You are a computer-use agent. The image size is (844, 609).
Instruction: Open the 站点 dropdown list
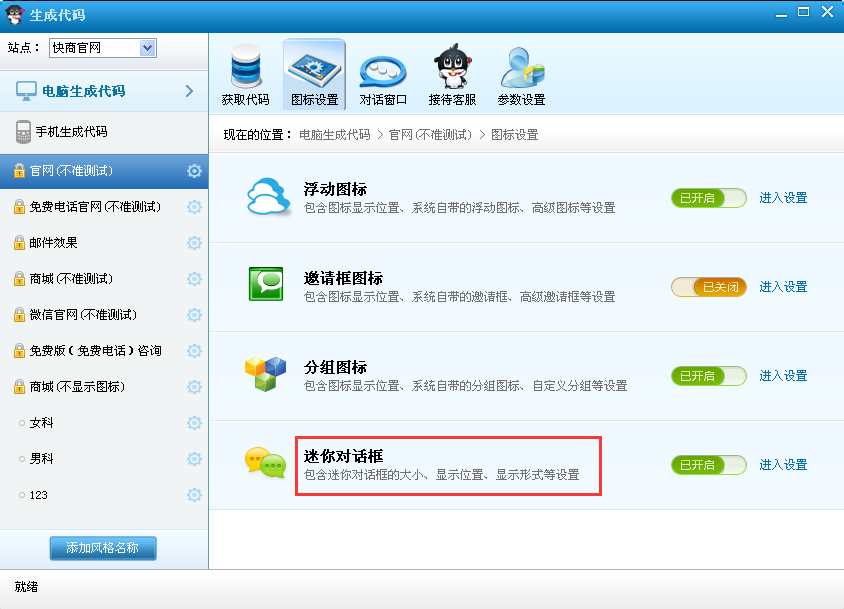click(x=148, y=48)
